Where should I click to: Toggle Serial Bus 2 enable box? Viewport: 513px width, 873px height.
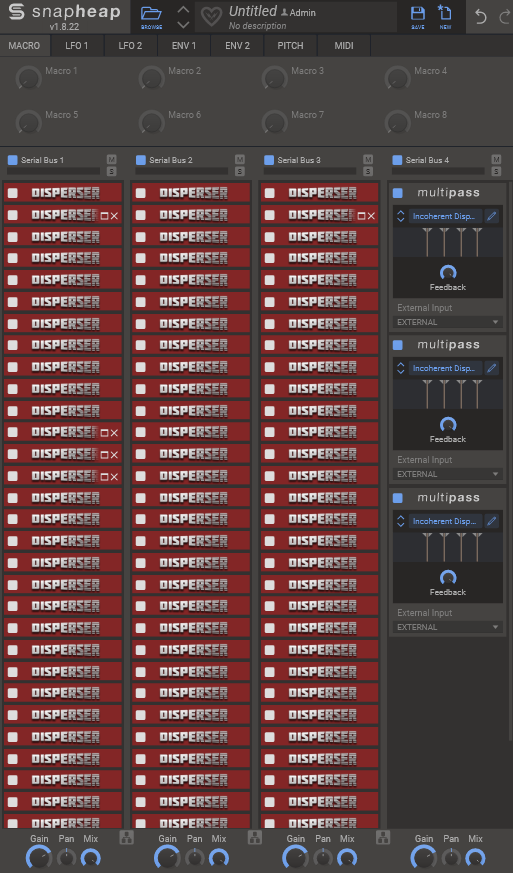140,160
